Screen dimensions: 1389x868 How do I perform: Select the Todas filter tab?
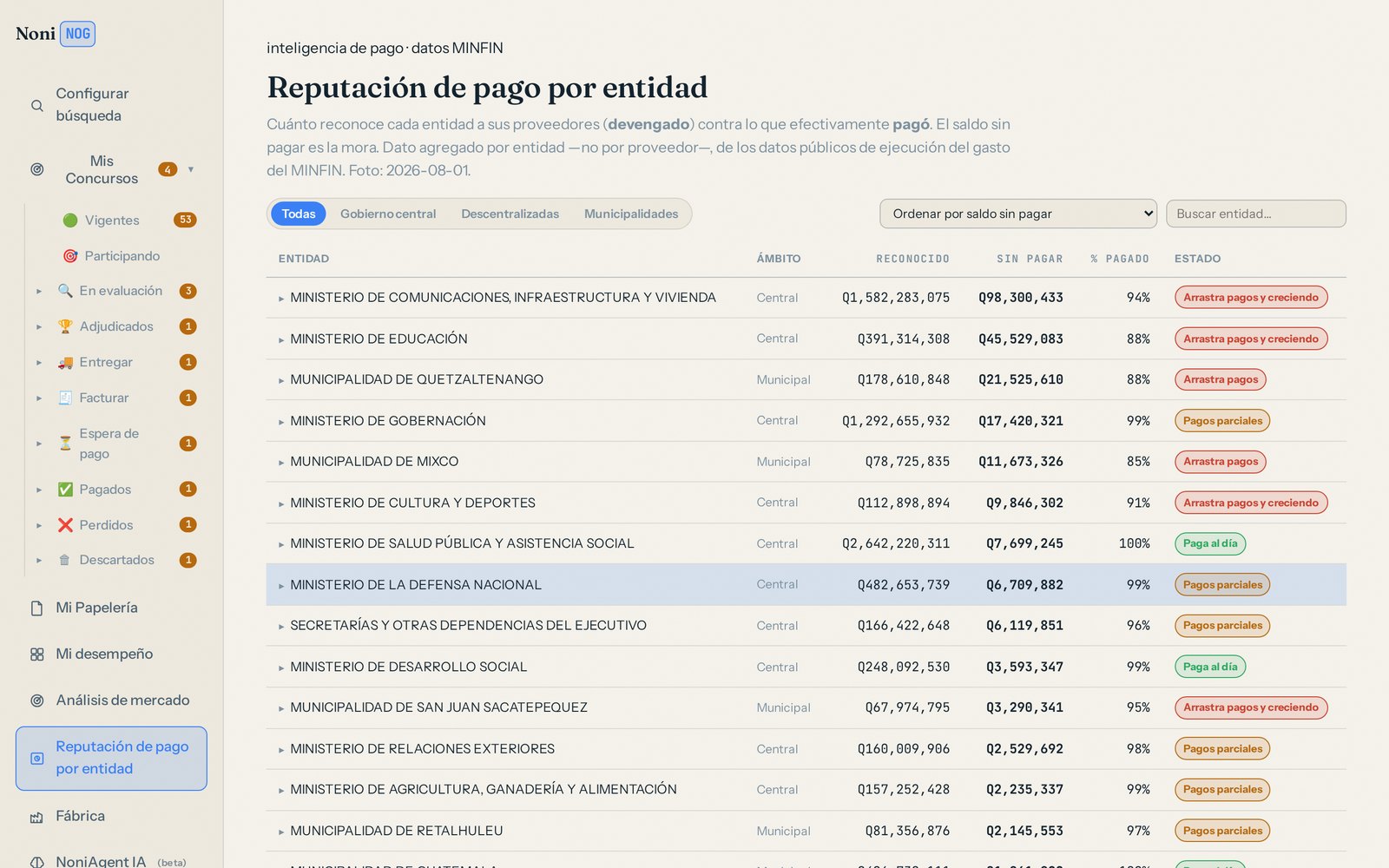coord(299,214)
